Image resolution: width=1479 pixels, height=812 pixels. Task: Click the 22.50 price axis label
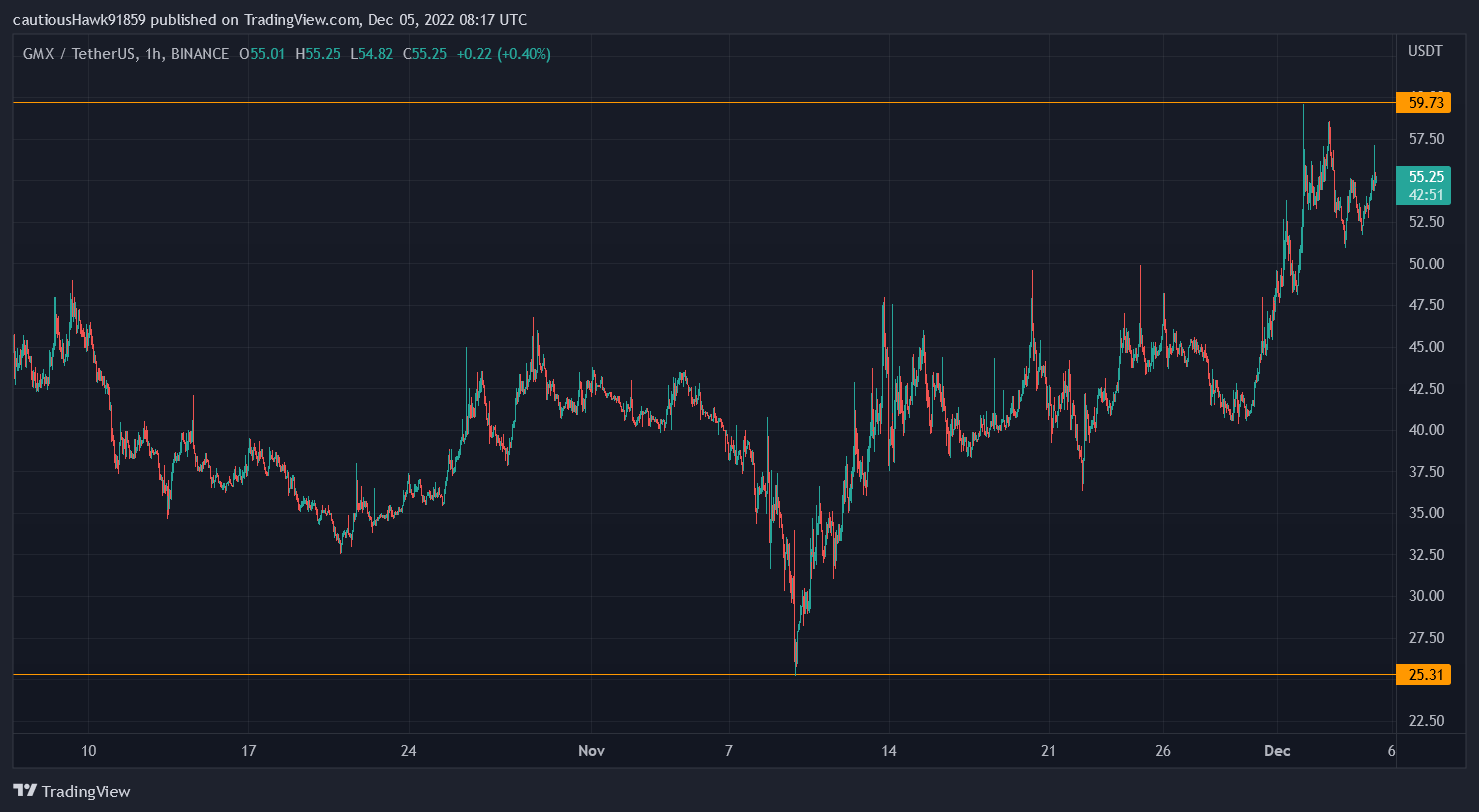click(1425, 720)
